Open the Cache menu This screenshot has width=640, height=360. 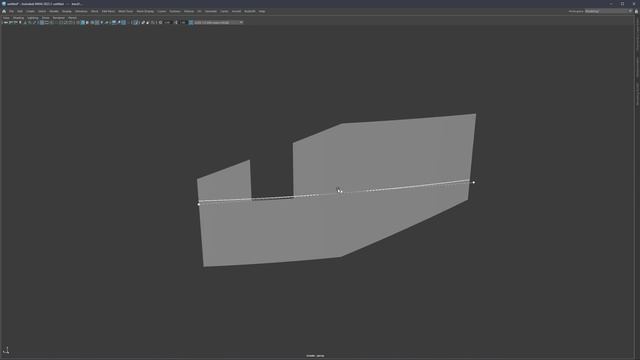tap(224, 11)
